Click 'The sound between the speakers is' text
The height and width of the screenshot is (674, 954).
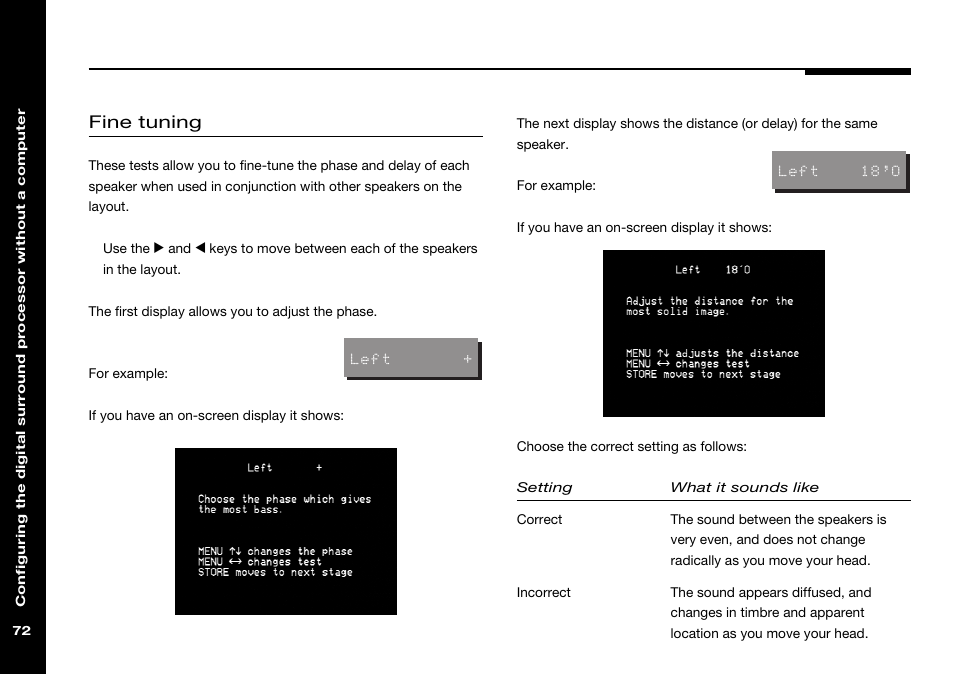pyautogui.click(x=778, y=519)
